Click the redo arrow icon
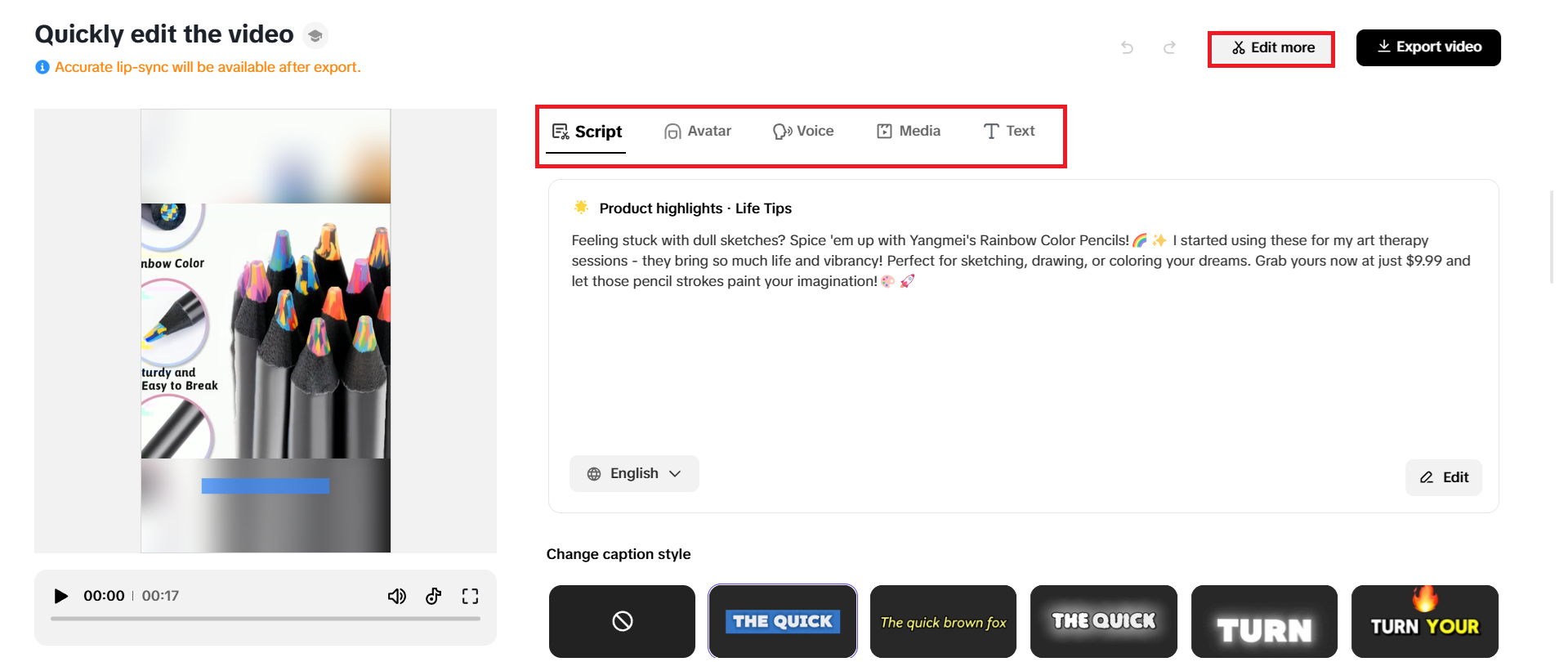The height and width of the screenshot is (662, 1568). click(1169, 47)
